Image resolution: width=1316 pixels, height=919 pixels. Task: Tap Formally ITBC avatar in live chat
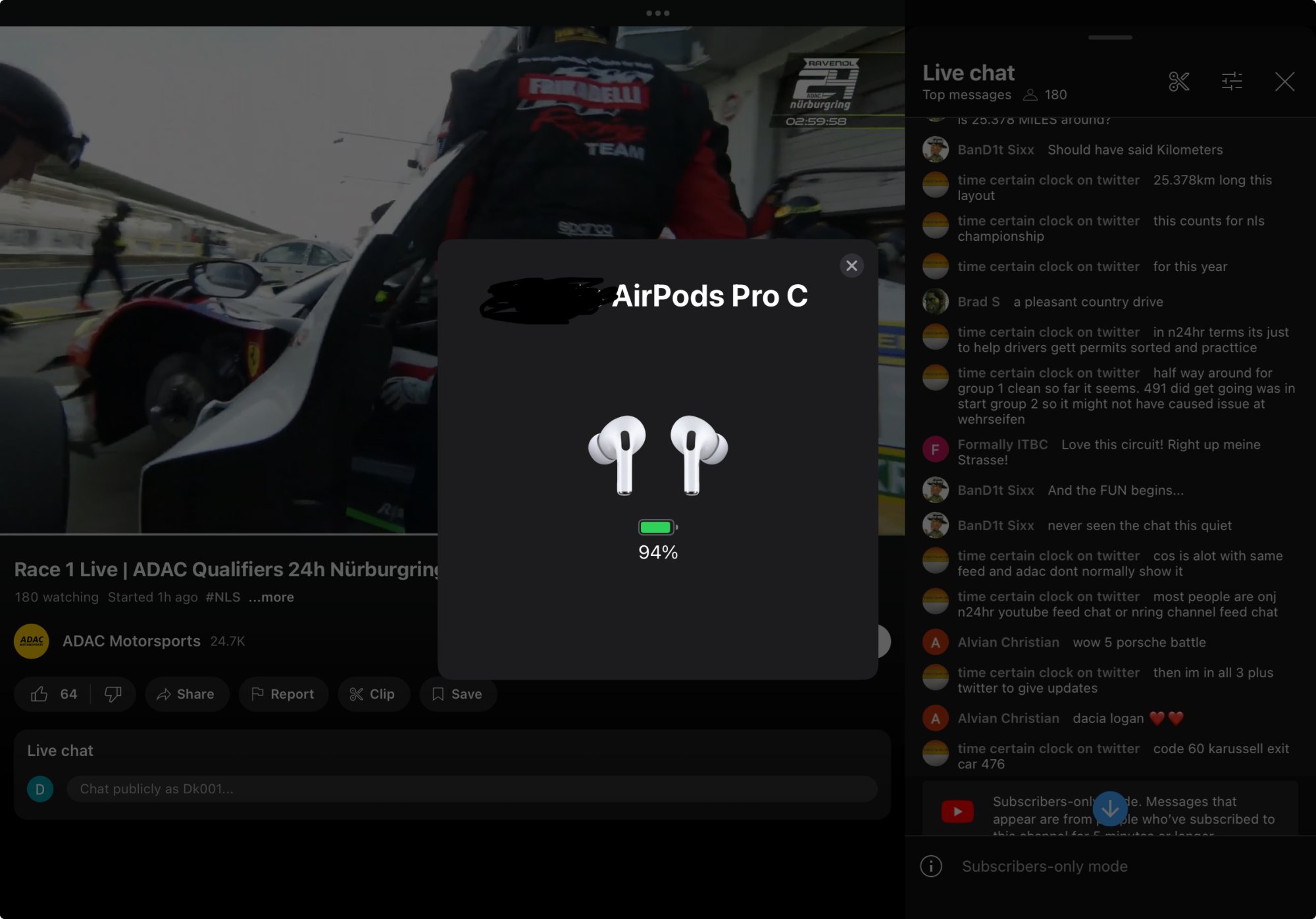[x=935, y=450]
